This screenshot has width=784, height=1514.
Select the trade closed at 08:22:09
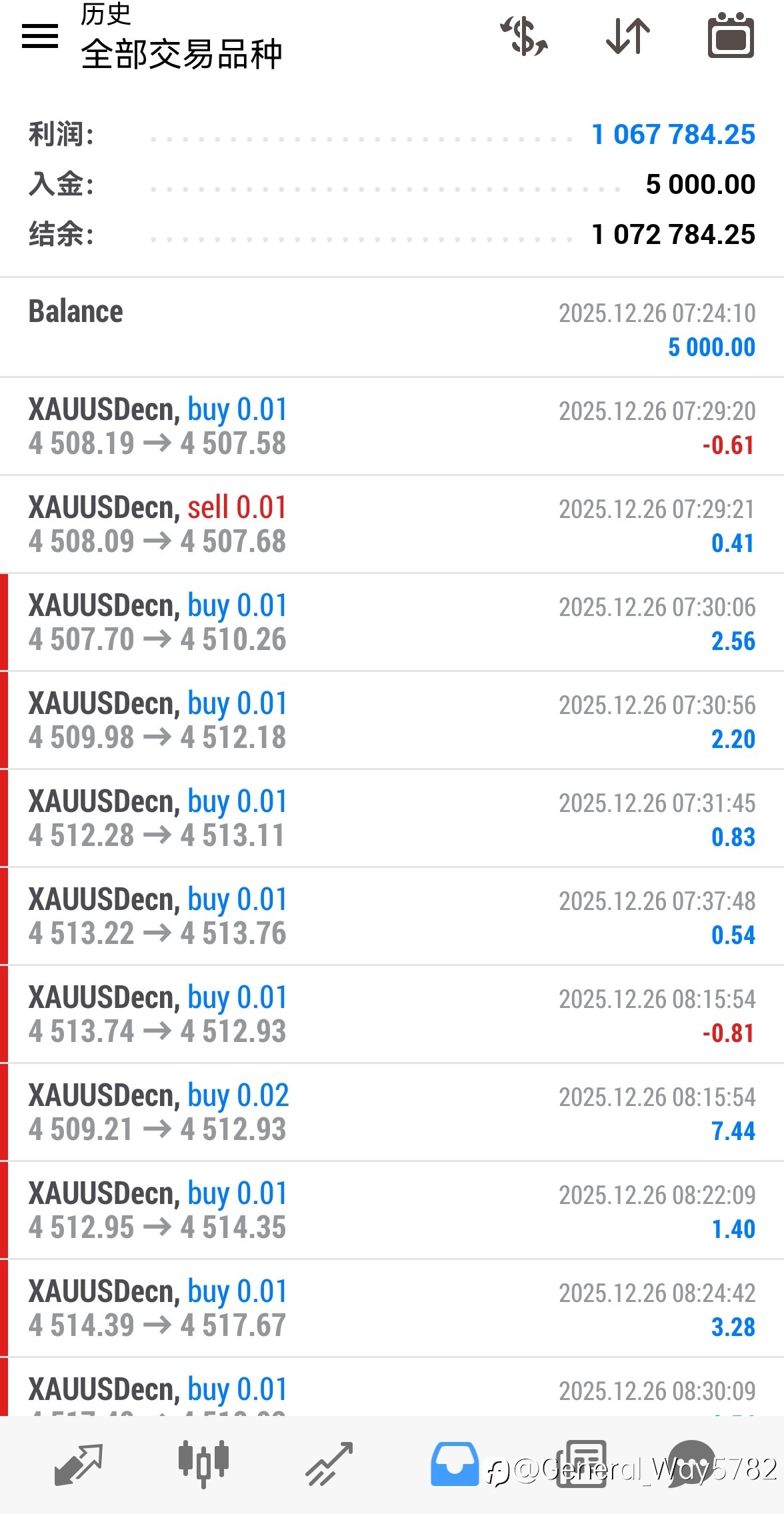(392, 1211)
